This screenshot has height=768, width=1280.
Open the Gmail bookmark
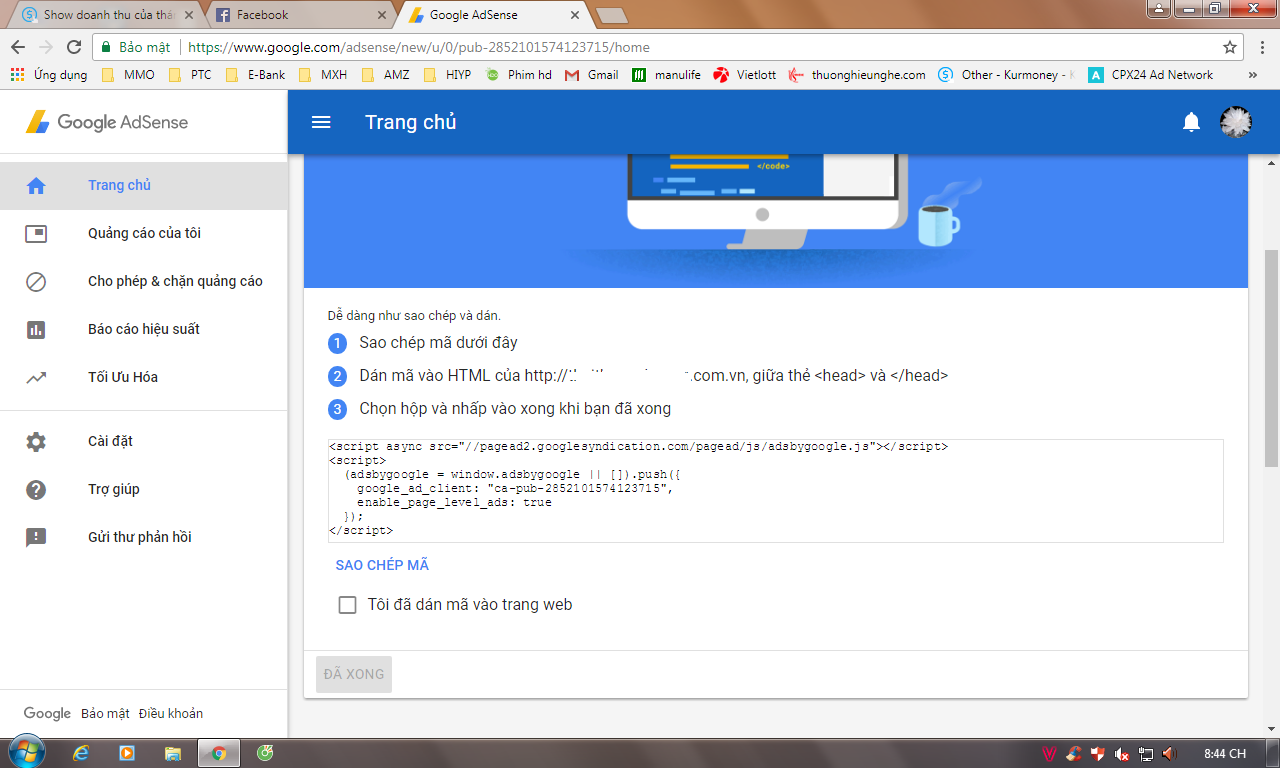point(592,75)
